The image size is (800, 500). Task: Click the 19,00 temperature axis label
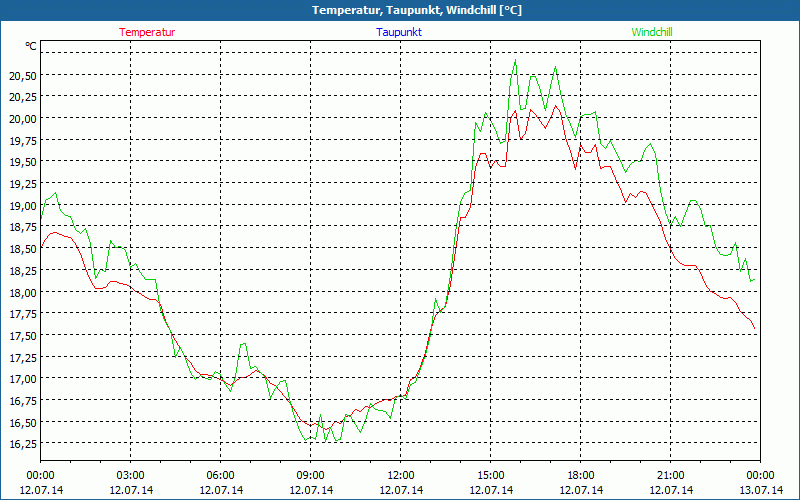(23, 205)
